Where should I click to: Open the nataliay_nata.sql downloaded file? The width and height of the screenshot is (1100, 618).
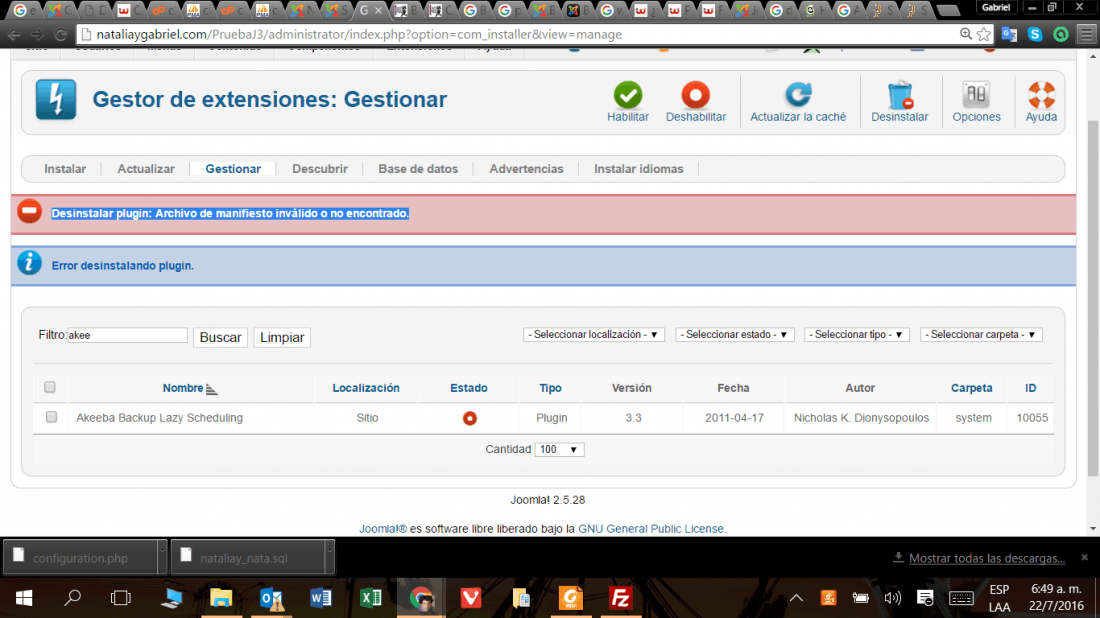click(247, 558)
